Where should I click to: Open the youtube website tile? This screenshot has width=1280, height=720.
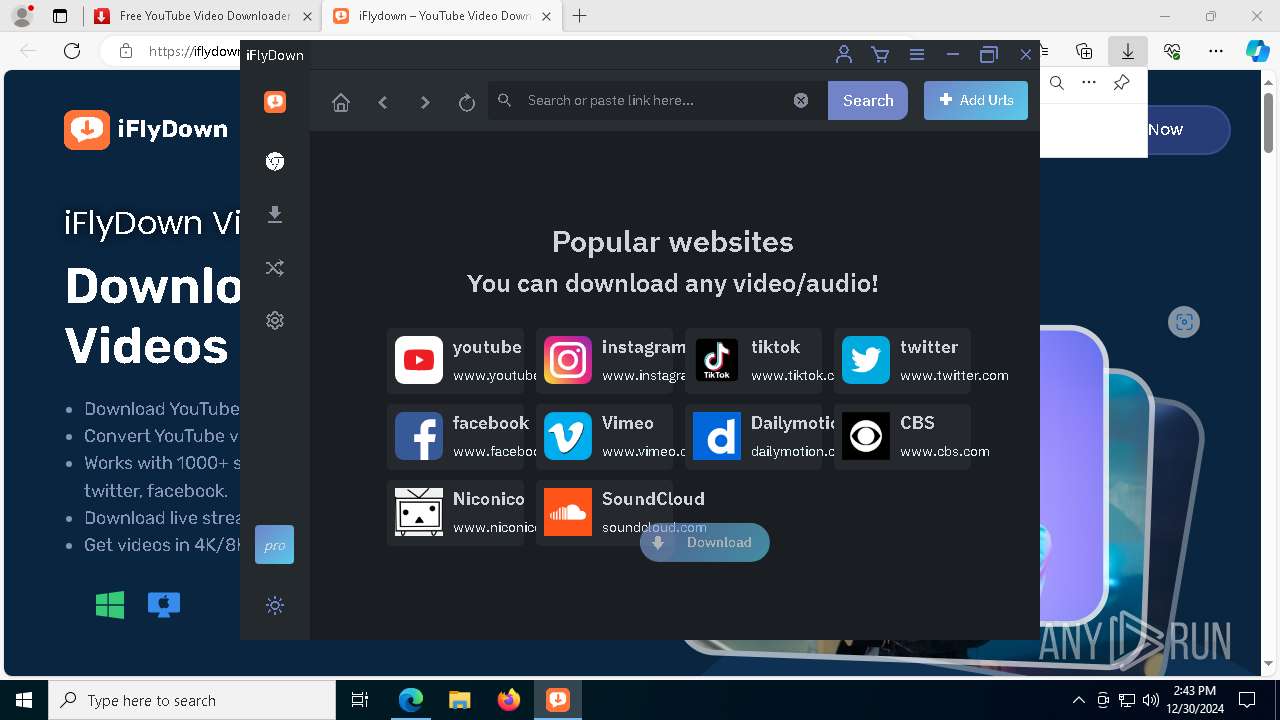coord(455,361)
